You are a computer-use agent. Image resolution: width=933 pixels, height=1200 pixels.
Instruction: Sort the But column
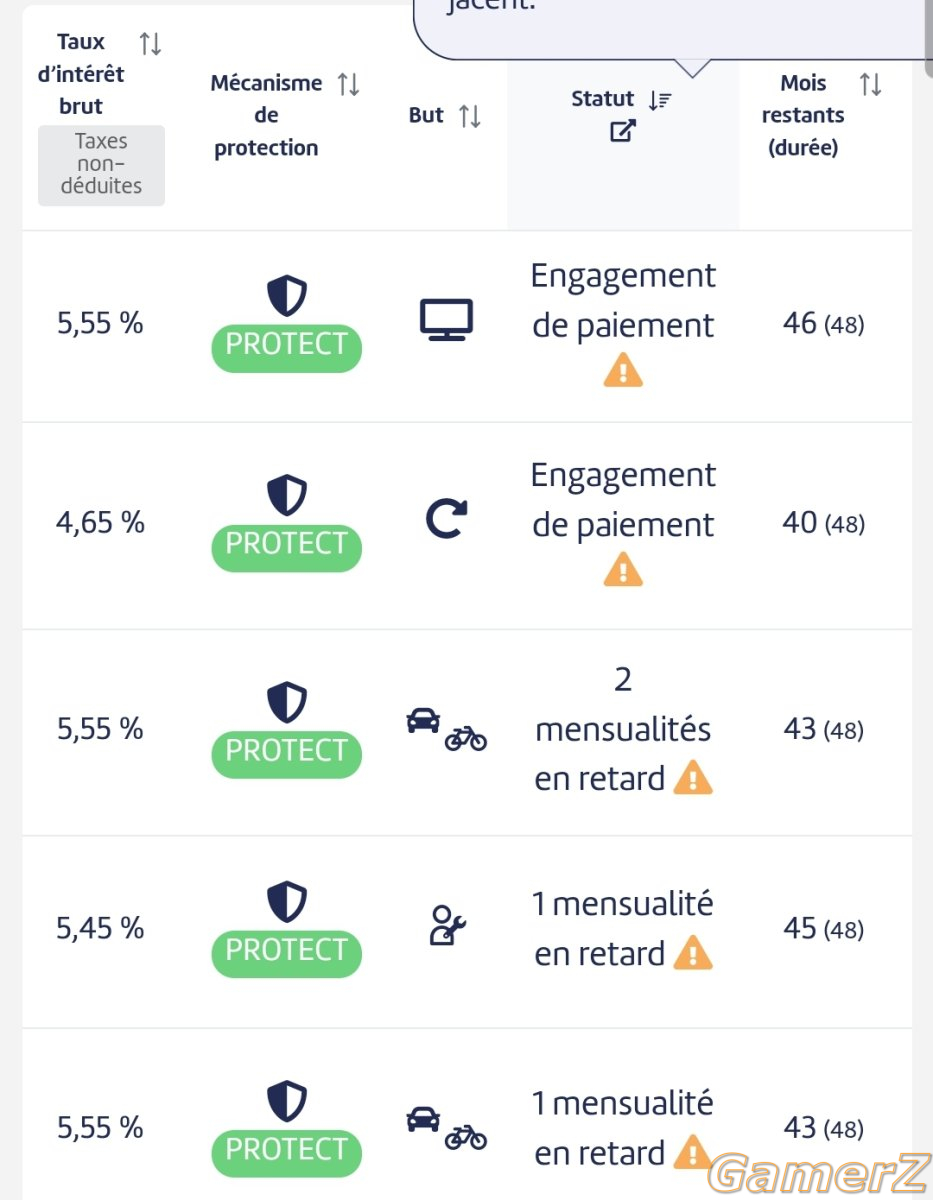point(469,116)
